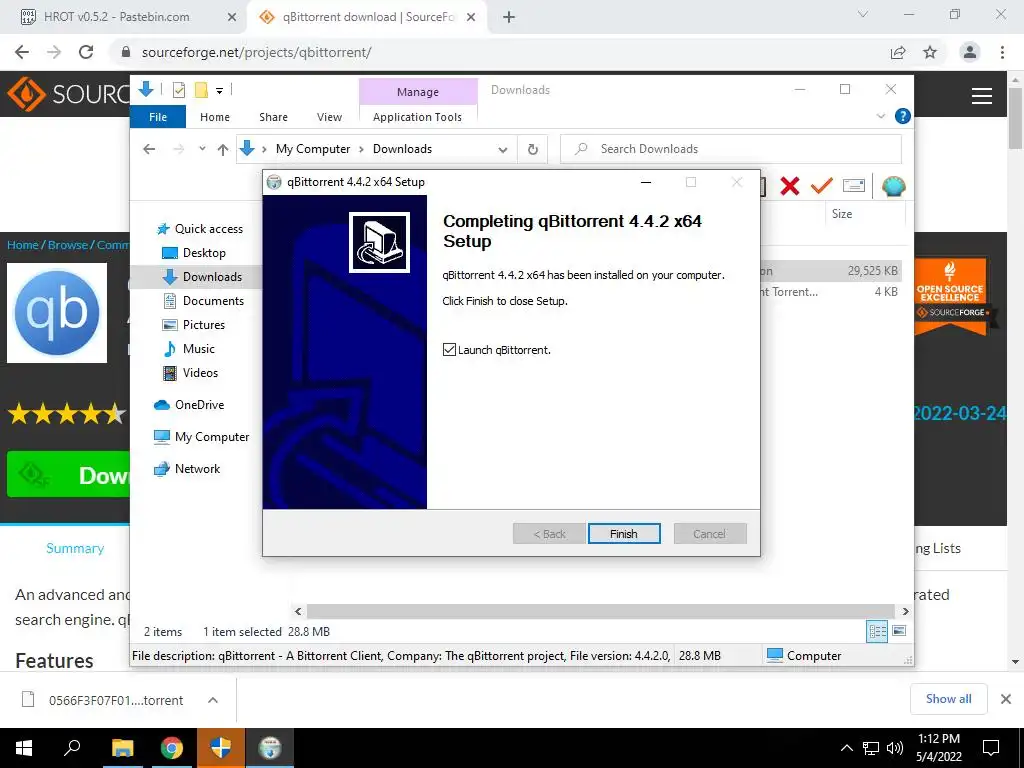Click Show all downloads button
The width and height of the screenshot is (1024, 768).
coord(948,699)
